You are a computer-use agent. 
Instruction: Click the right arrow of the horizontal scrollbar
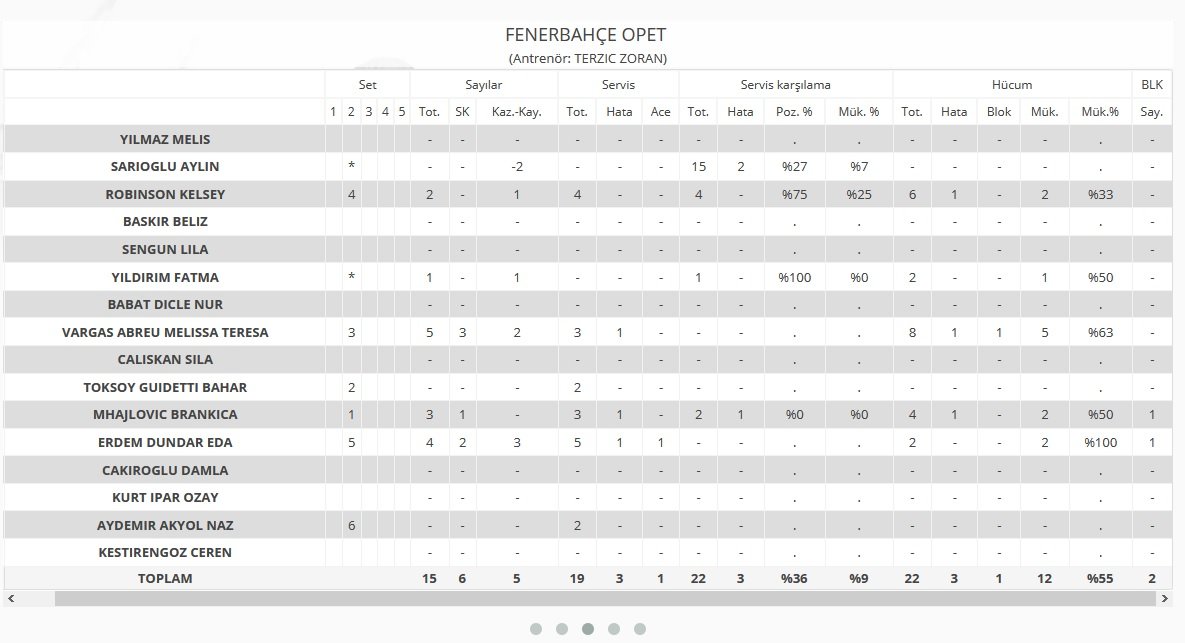tap(1164, 598)
